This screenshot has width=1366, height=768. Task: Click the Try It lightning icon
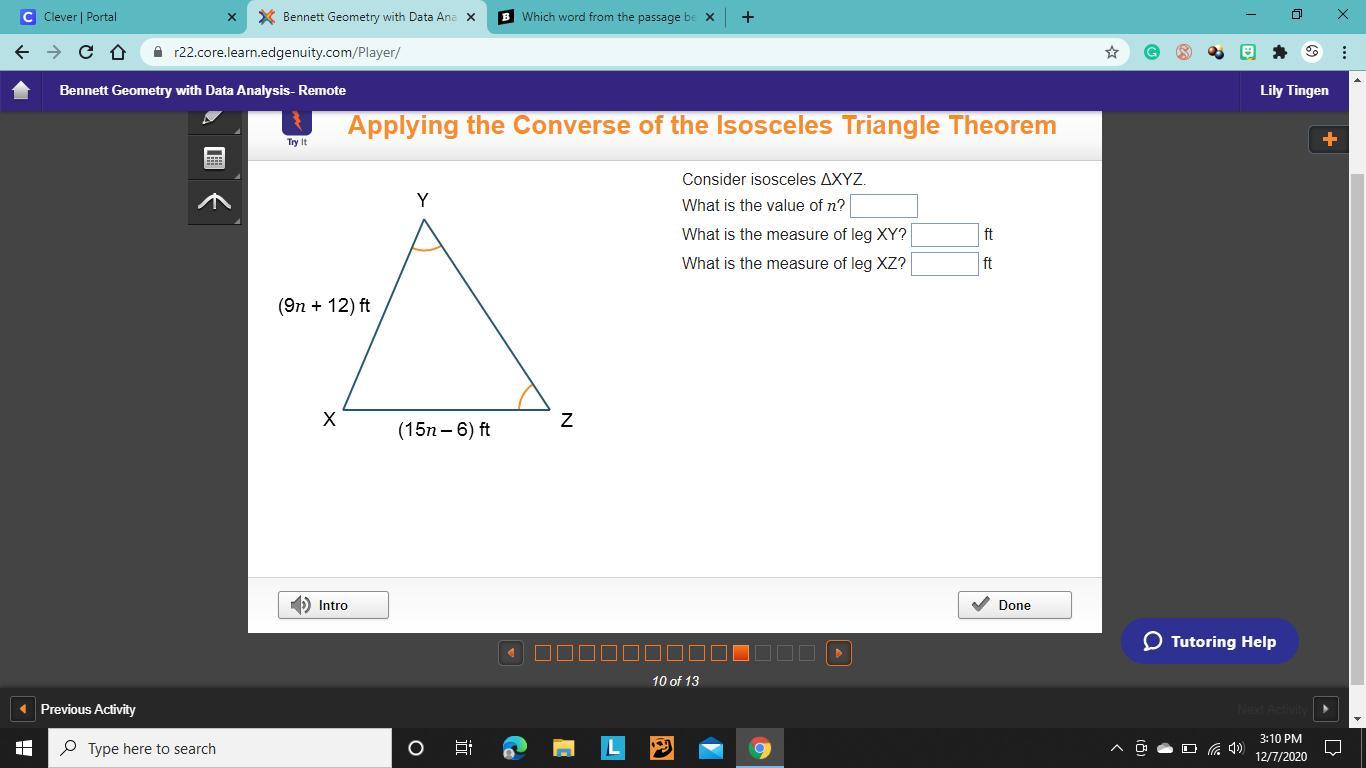coord(297,123)
